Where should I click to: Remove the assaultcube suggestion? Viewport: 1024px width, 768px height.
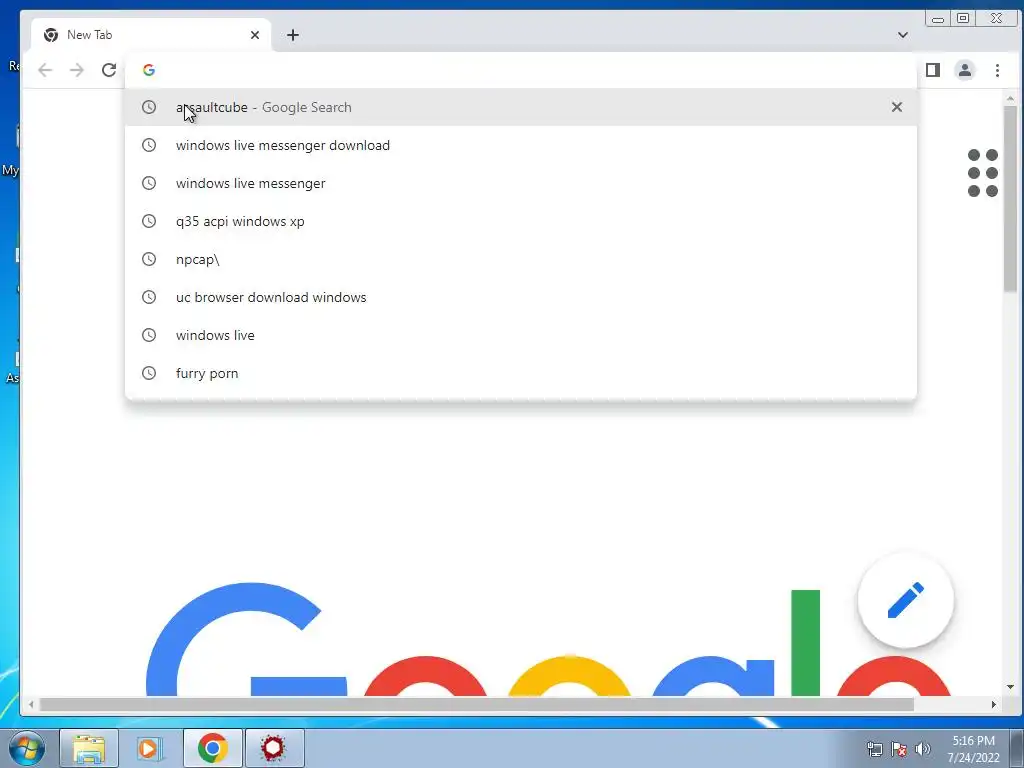click(x=897, y=107)
